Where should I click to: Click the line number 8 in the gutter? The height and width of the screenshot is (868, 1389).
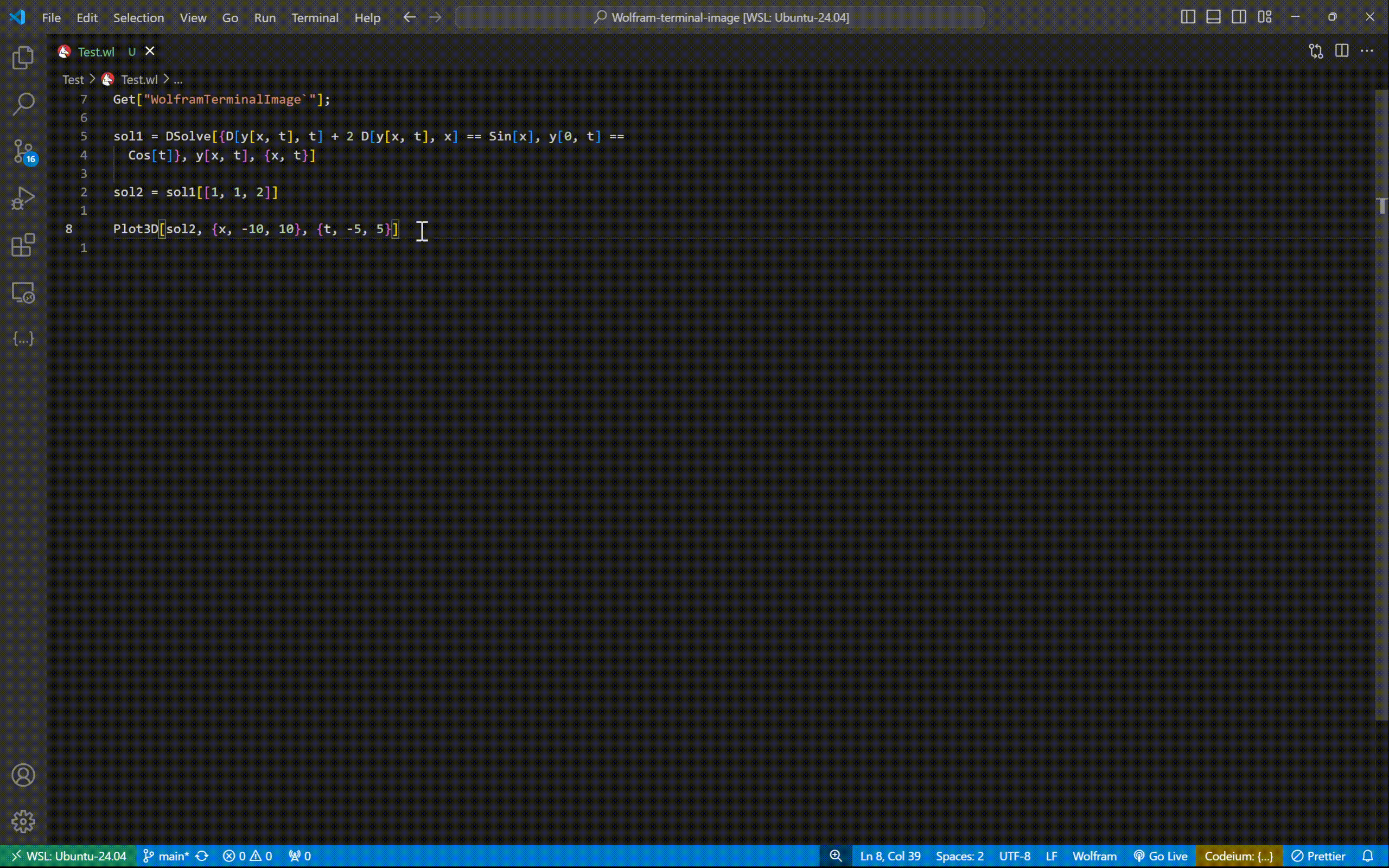[x=69, y=229]
